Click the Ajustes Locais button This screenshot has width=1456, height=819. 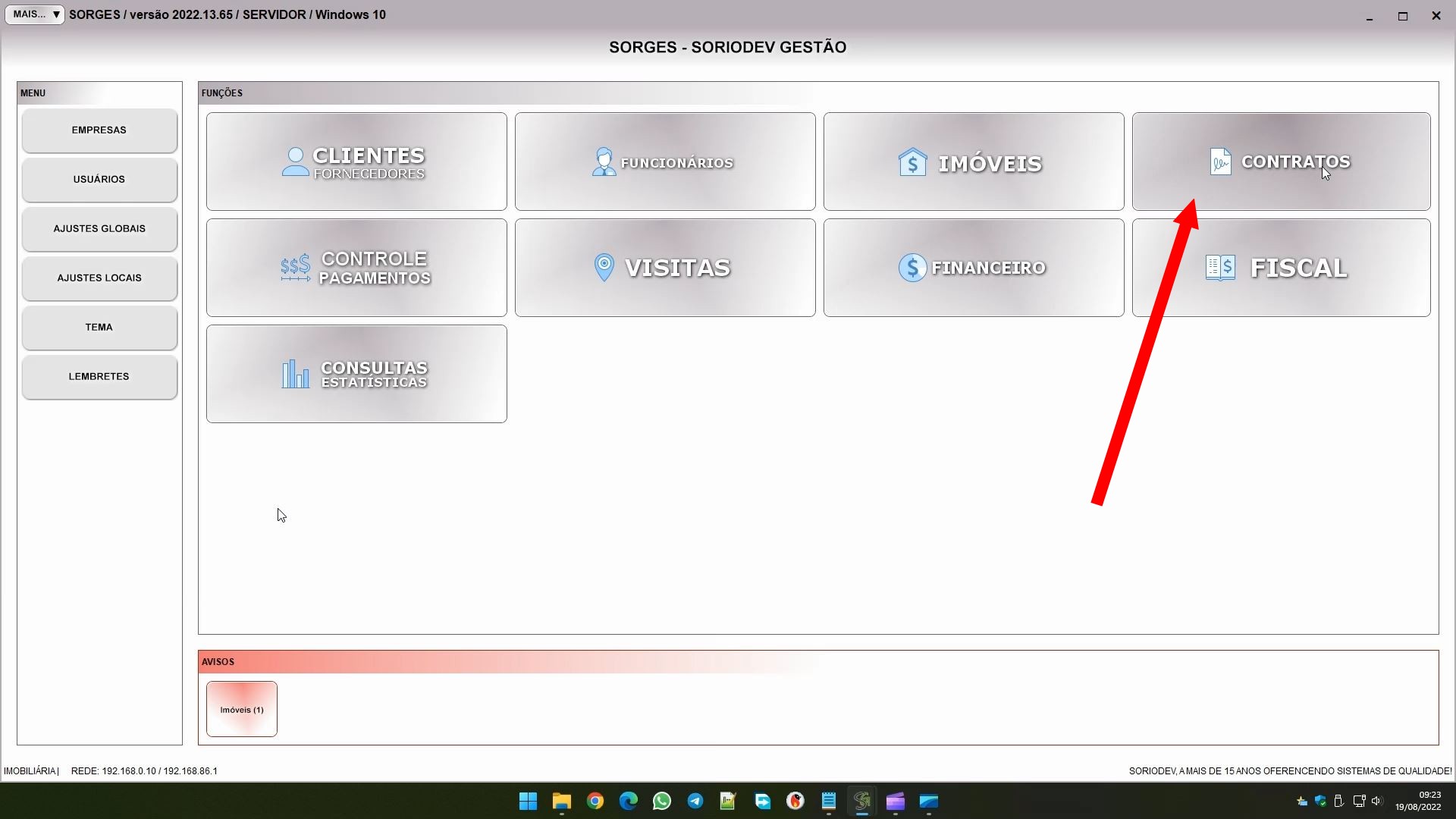click(x=99, y=278)
